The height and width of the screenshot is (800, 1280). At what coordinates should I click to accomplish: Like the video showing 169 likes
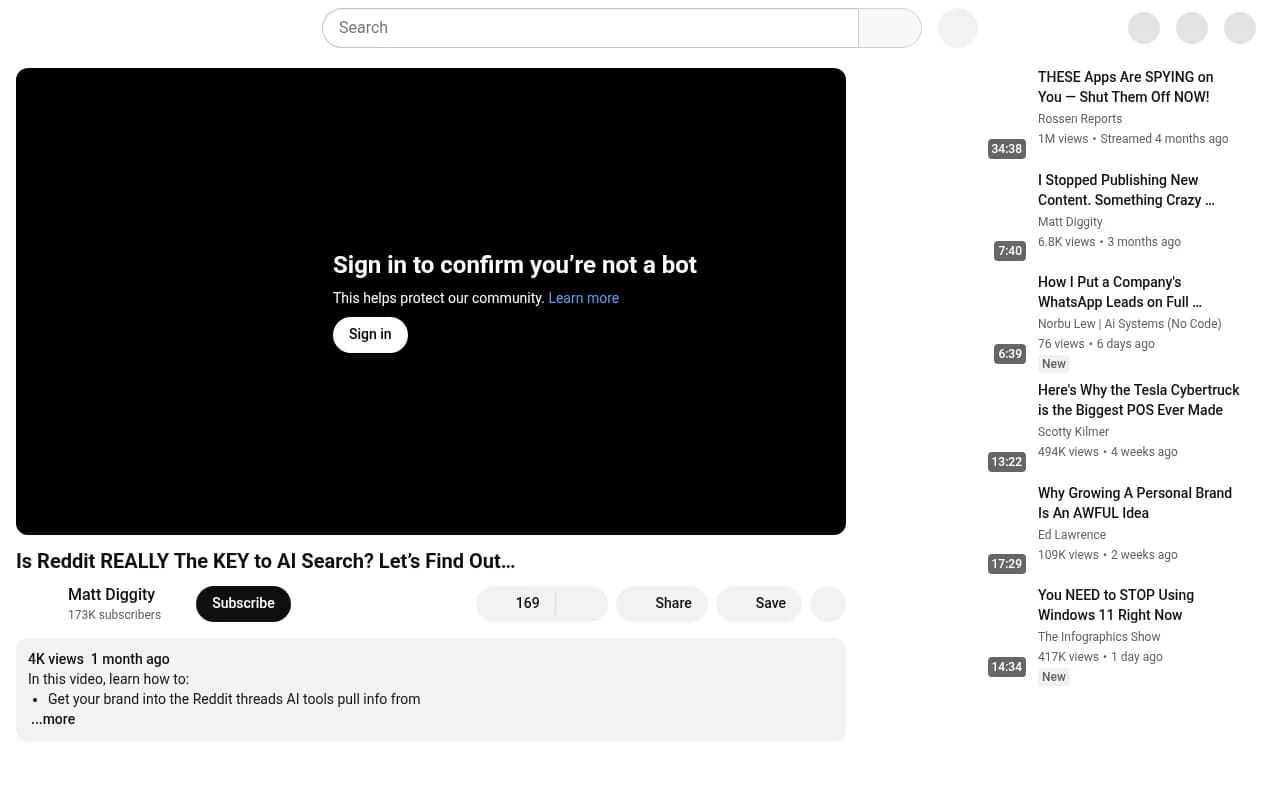click(516, 604)
